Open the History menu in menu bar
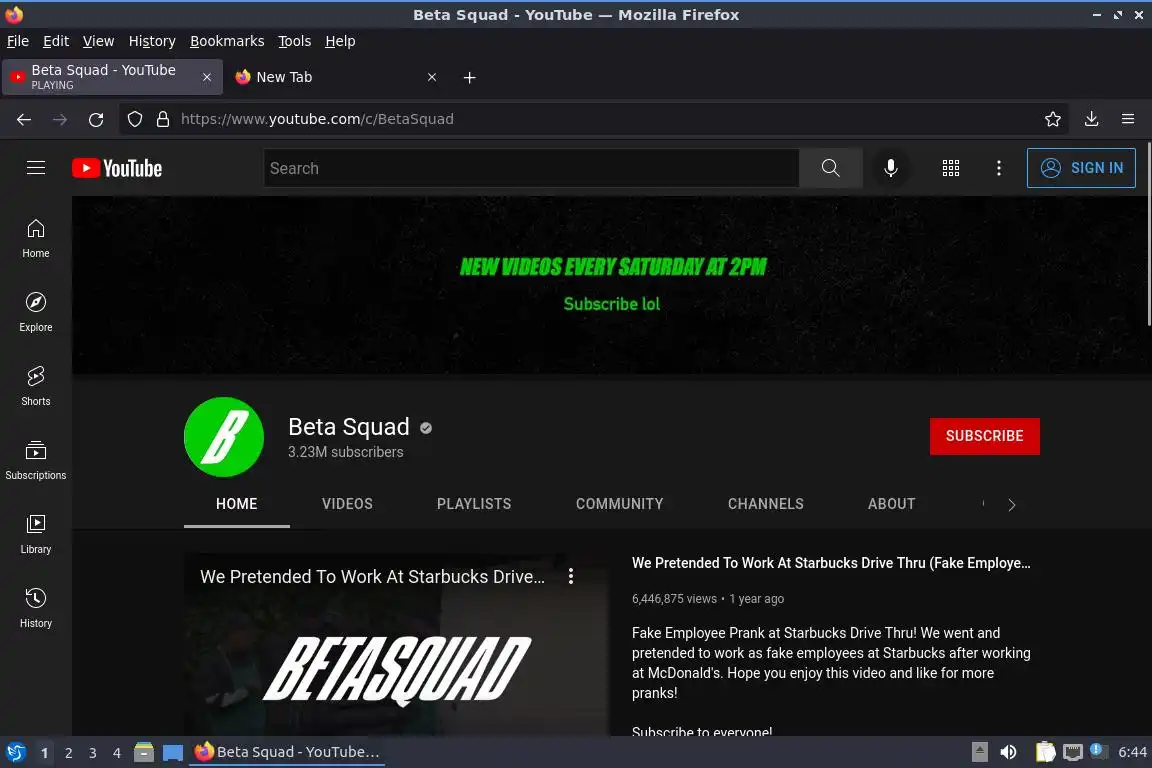Image resolution: width=1152 pixels, height=768 pixels. (152, 41)
